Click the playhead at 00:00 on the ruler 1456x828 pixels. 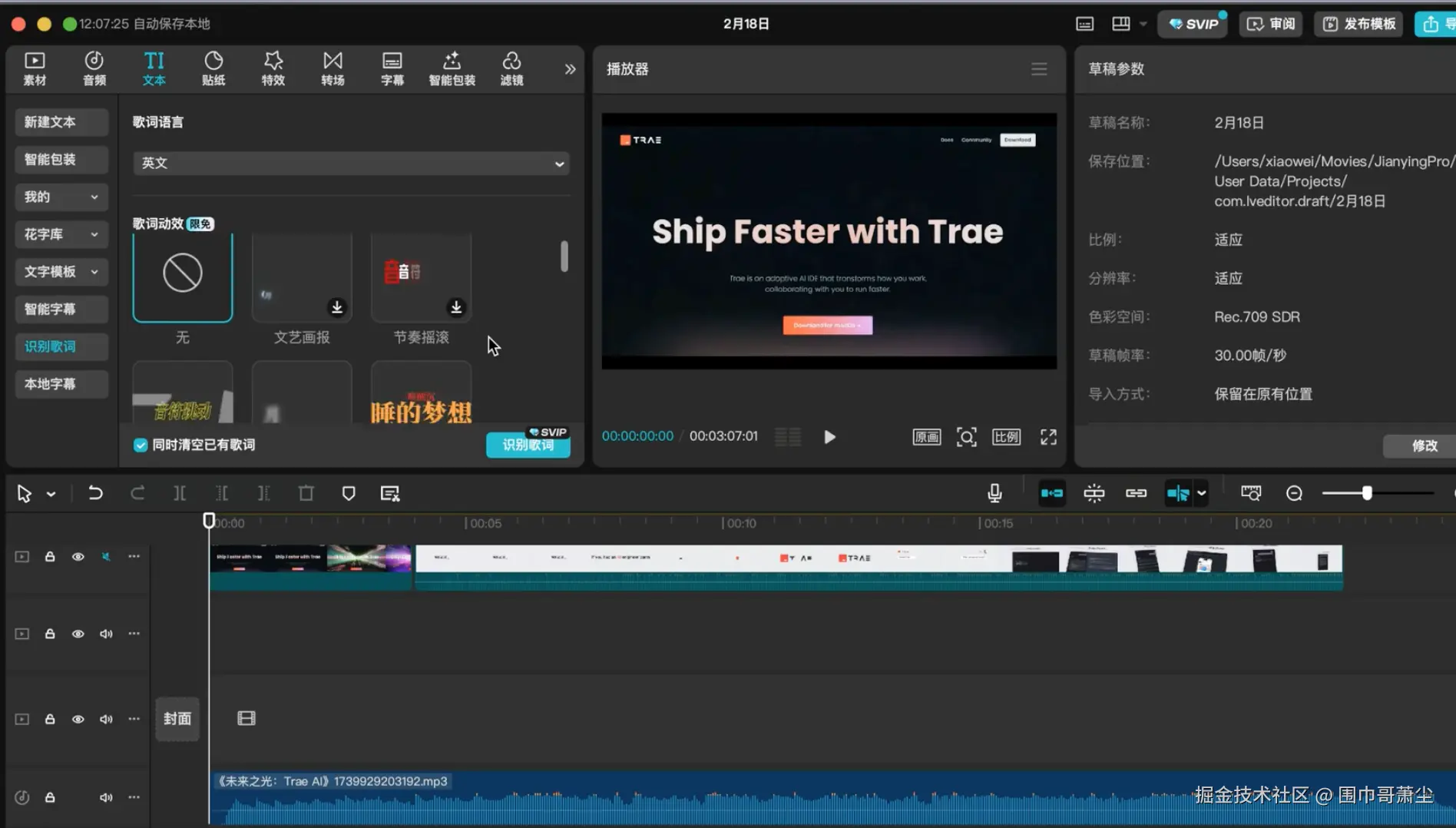pos(209,521)
